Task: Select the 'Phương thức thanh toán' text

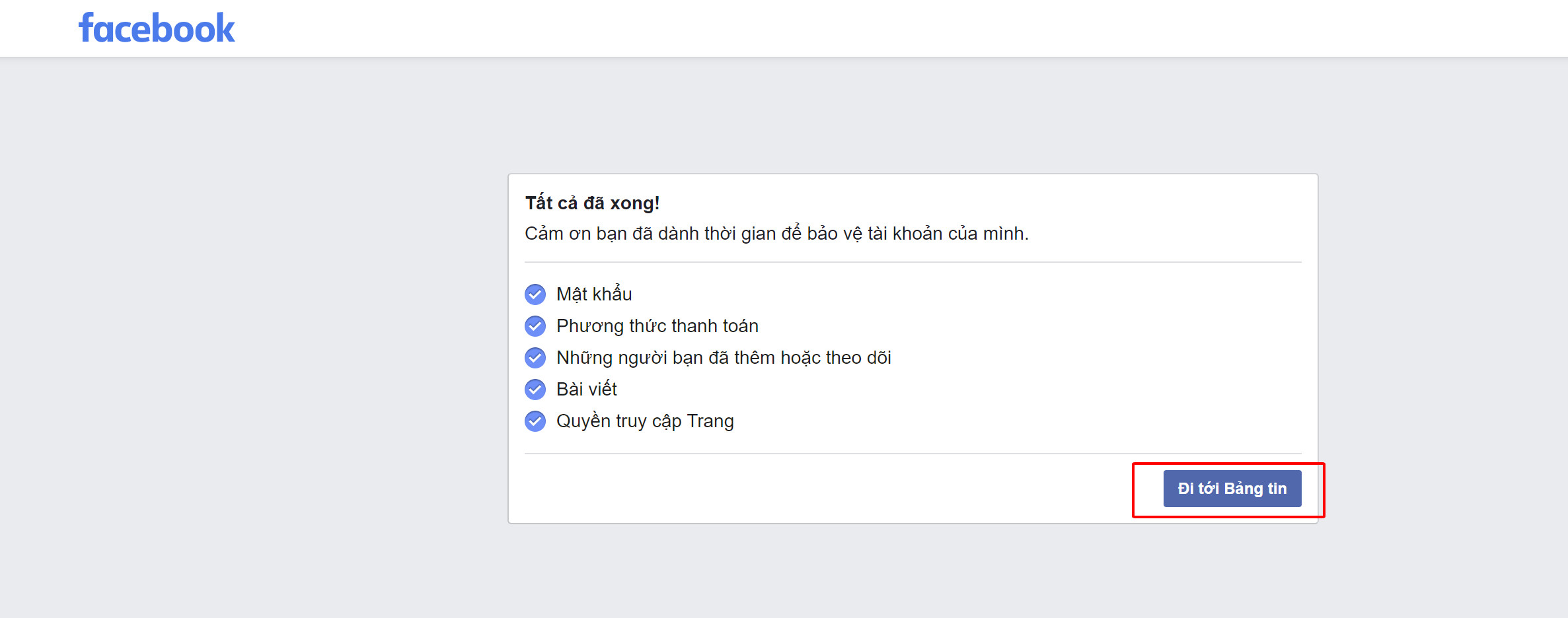Action: tap(657, 326)
